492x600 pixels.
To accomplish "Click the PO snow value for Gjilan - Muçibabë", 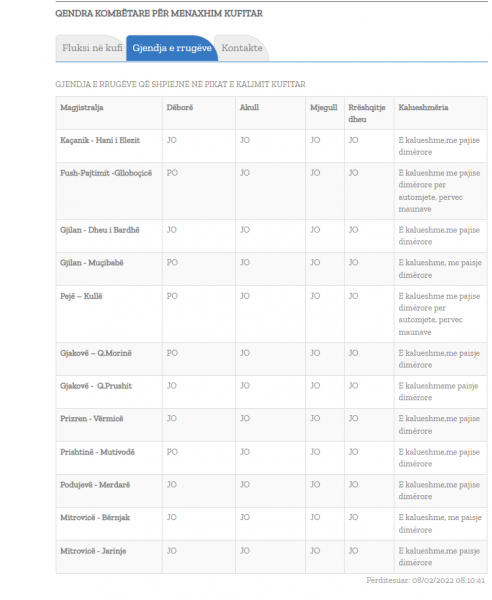I will point(172,263).
